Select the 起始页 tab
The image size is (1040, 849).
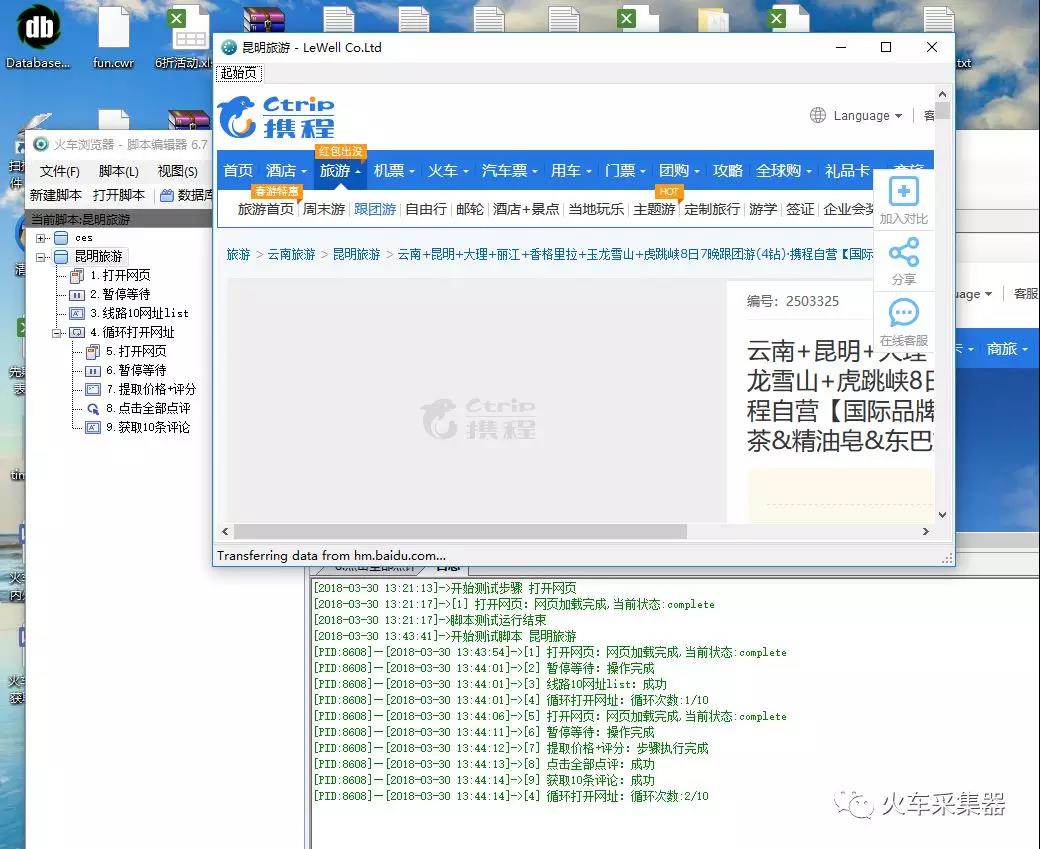point(239,73)
